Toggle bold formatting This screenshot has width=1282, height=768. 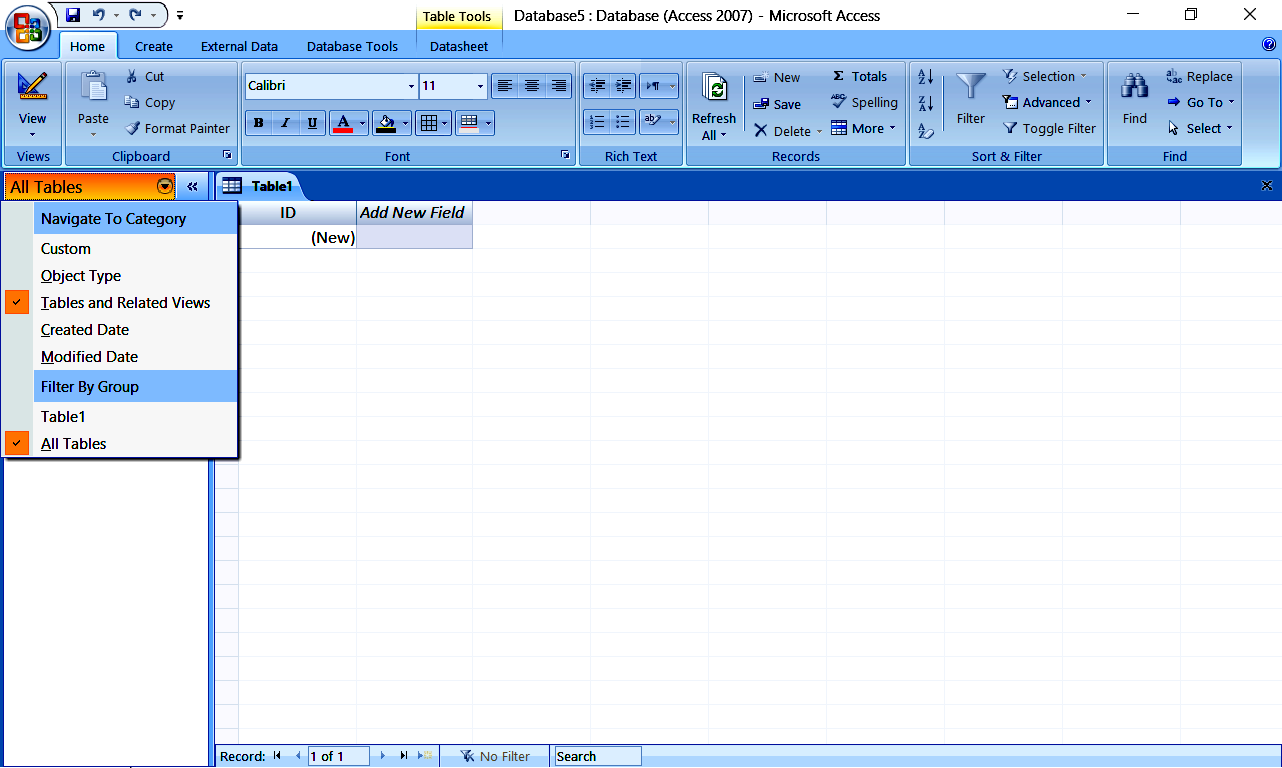(x=258, y=122)
